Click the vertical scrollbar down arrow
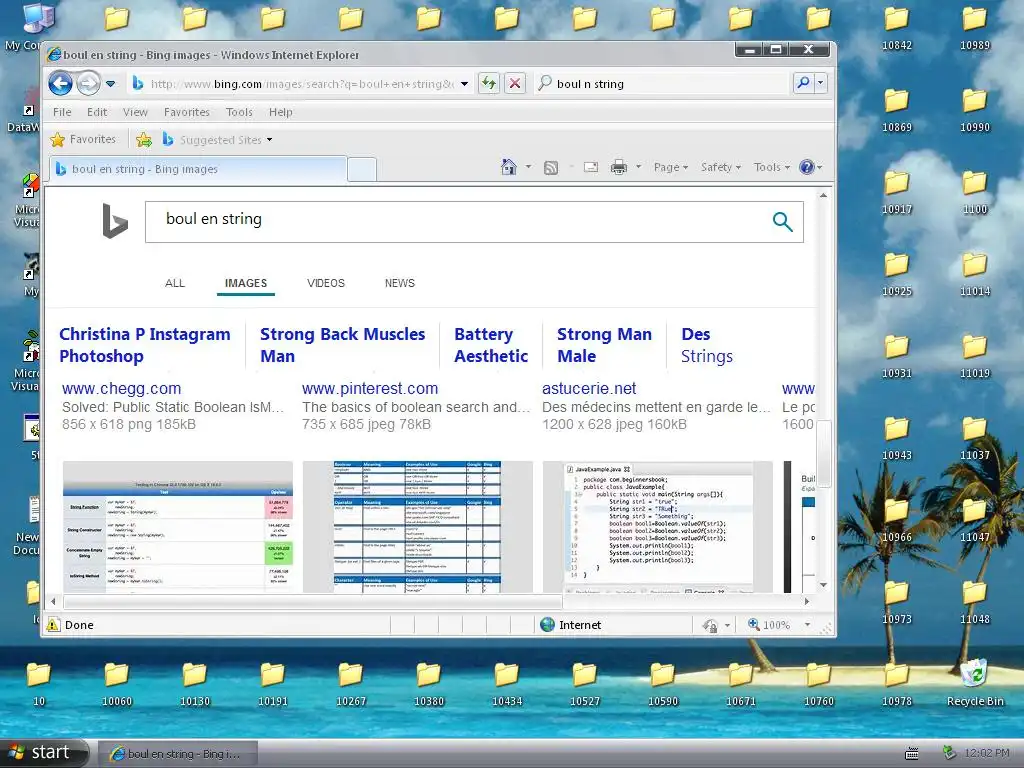This screenshot has height=768, width=1024. [x=824, y=585]
